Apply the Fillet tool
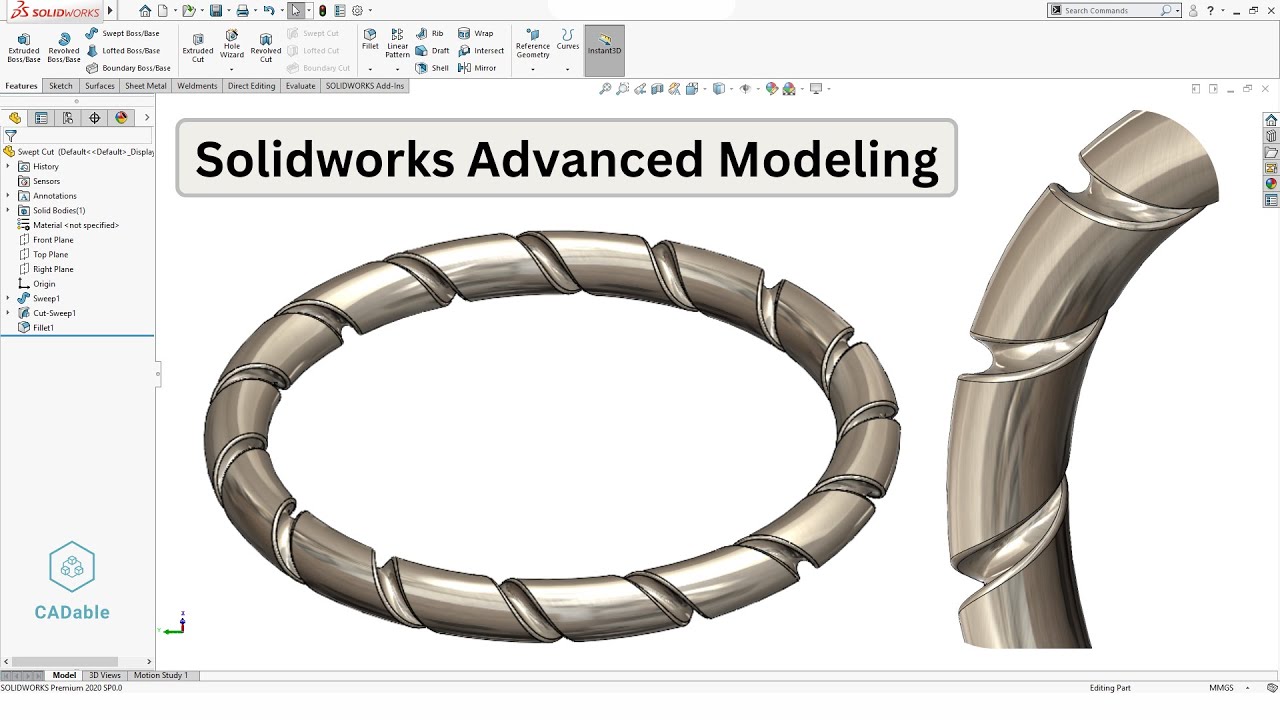Viewport: 1280px width, 720px height. [370, 40]
